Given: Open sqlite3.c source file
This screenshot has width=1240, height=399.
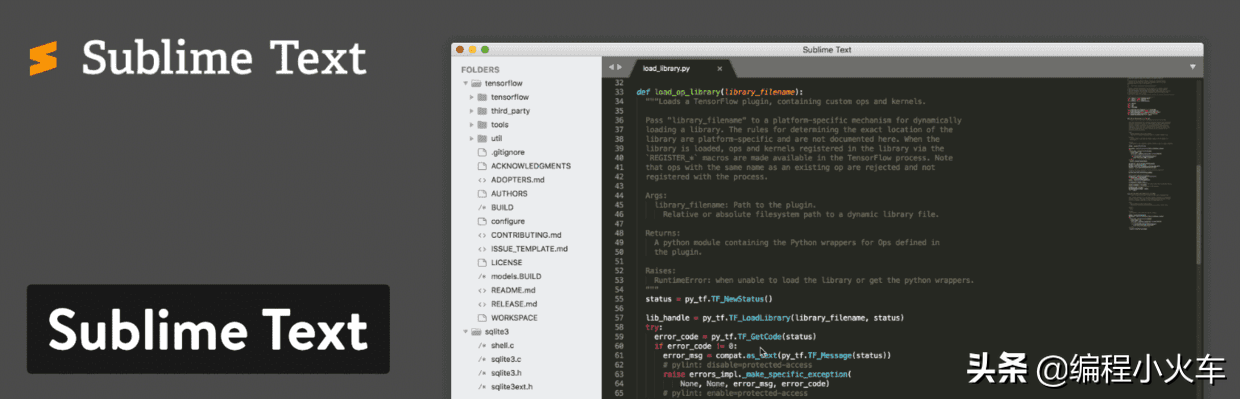Looking at the screenshot, I should (x=506, y=359).
